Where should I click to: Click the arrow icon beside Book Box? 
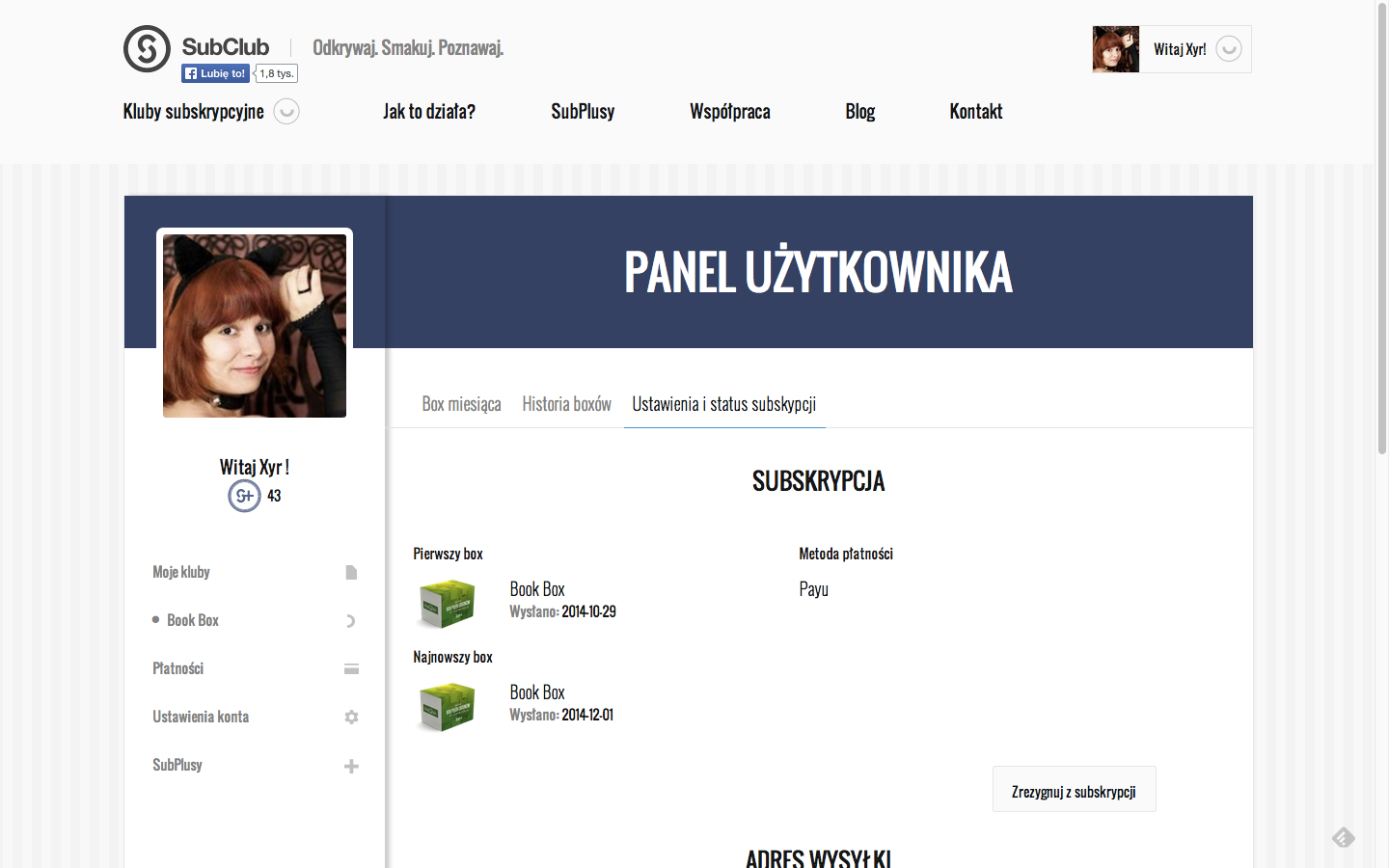(x=351, y=621)
